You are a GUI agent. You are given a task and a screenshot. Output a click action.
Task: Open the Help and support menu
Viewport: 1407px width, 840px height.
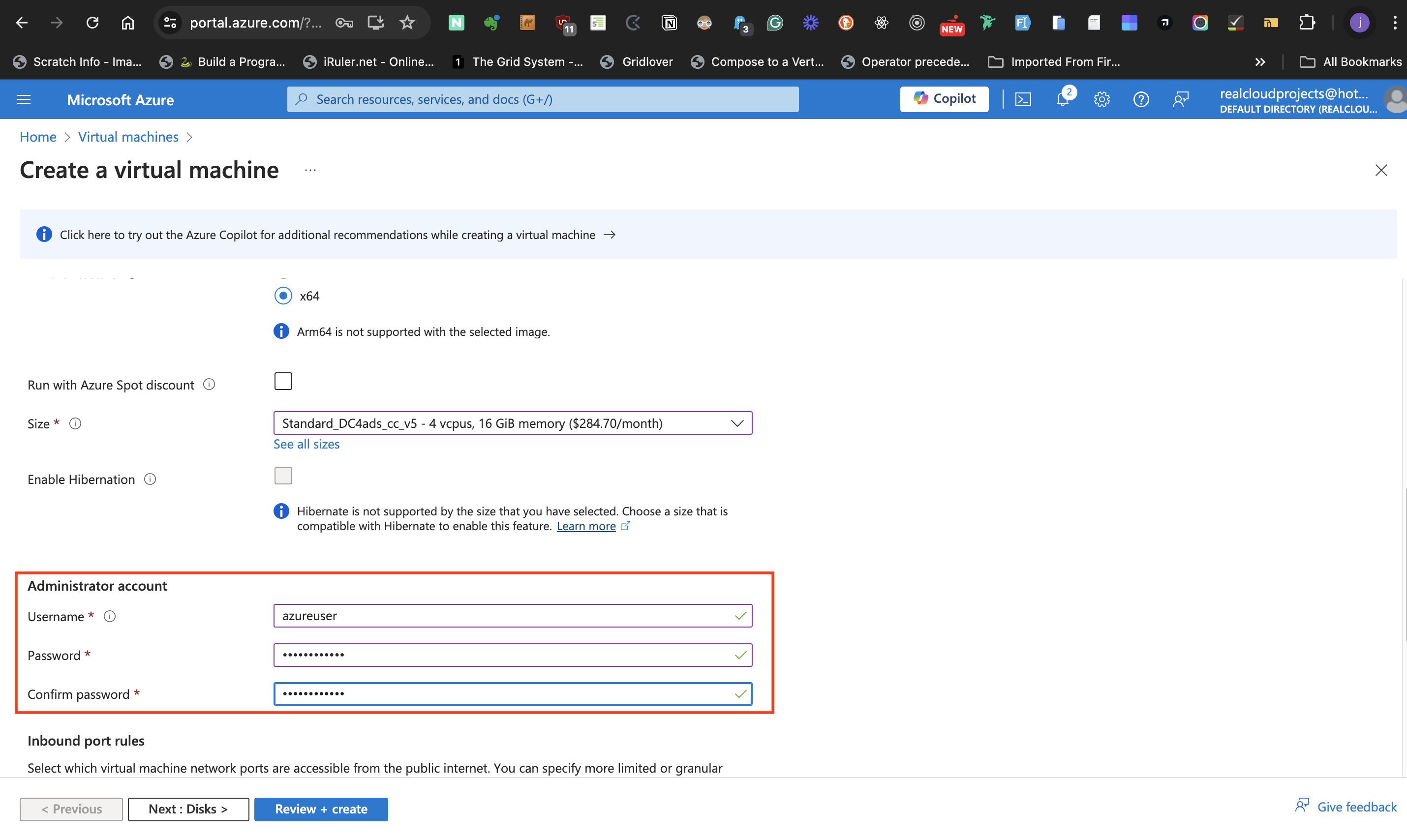tap(1141, 99)
